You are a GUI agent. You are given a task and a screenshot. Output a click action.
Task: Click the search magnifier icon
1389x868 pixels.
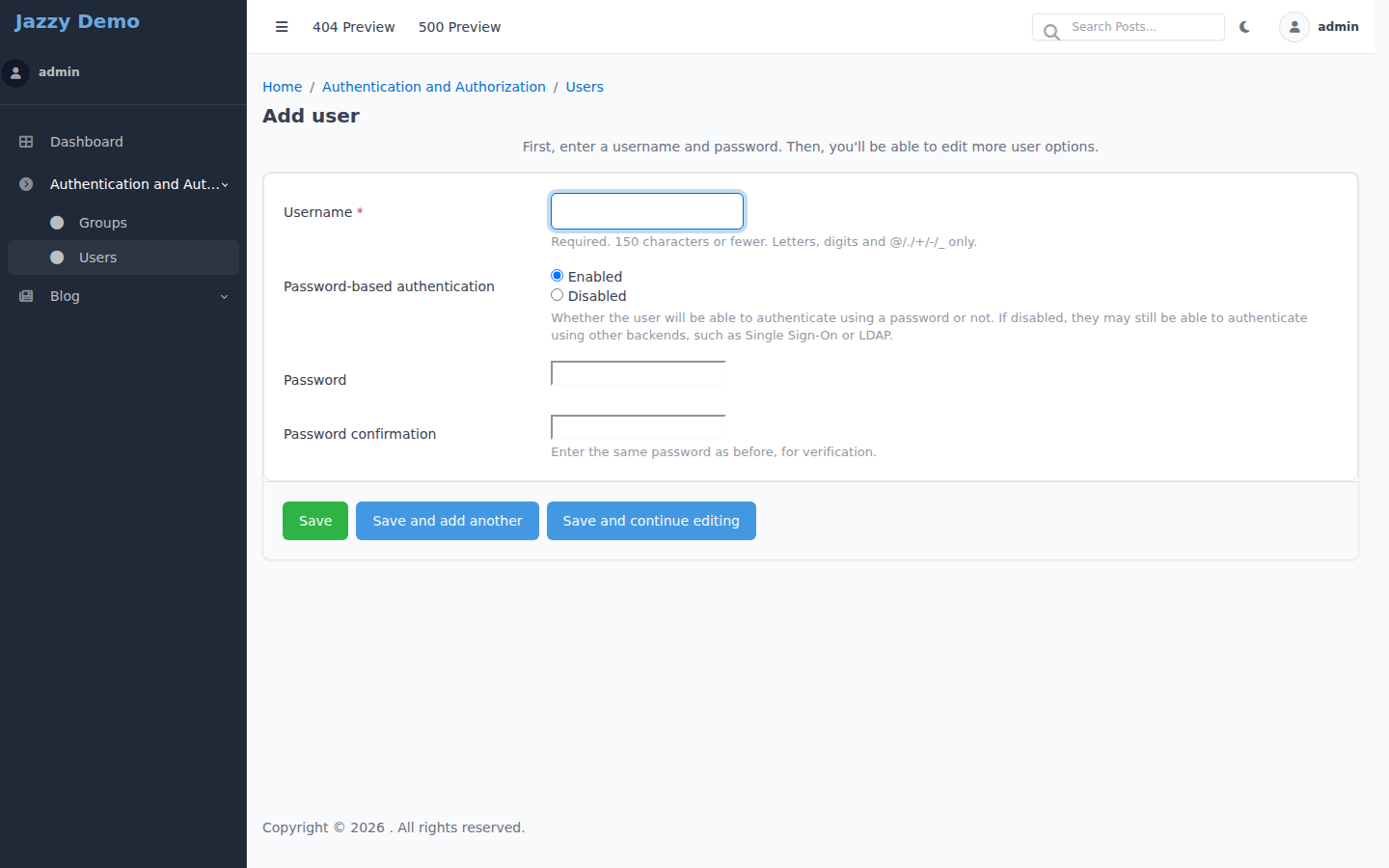tap(1051, 32)
